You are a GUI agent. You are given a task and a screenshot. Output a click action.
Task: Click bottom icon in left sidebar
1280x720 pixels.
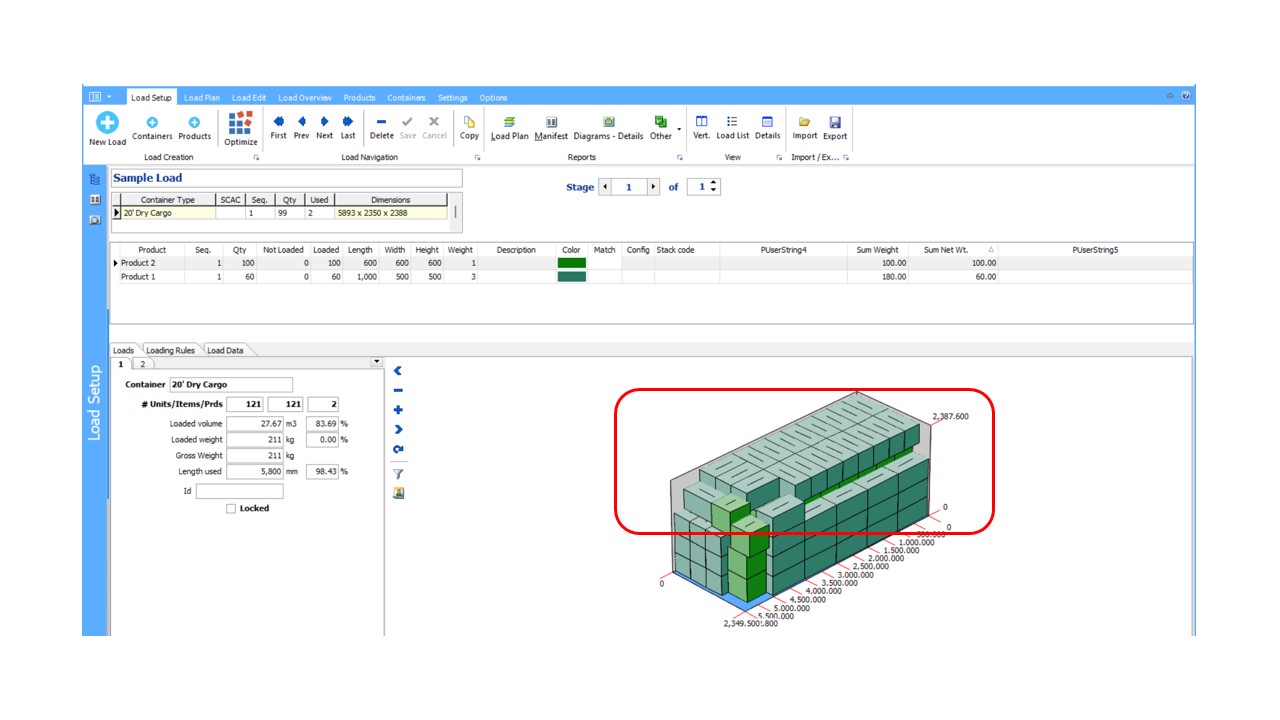[x=95, y=219]
